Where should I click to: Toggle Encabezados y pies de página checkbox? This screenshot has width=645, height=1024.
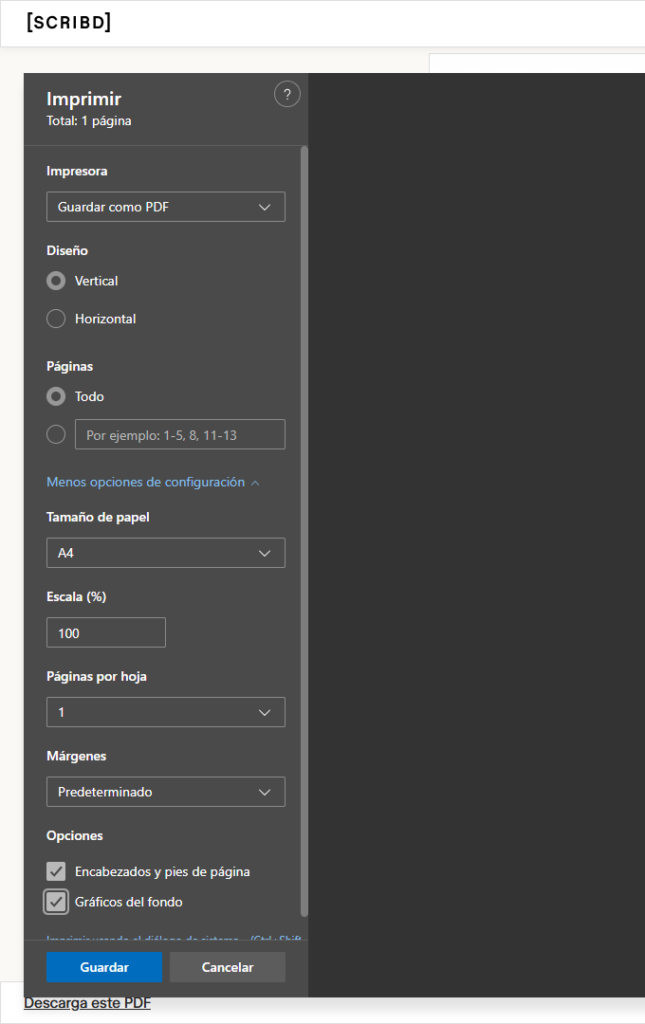[56, 871]
